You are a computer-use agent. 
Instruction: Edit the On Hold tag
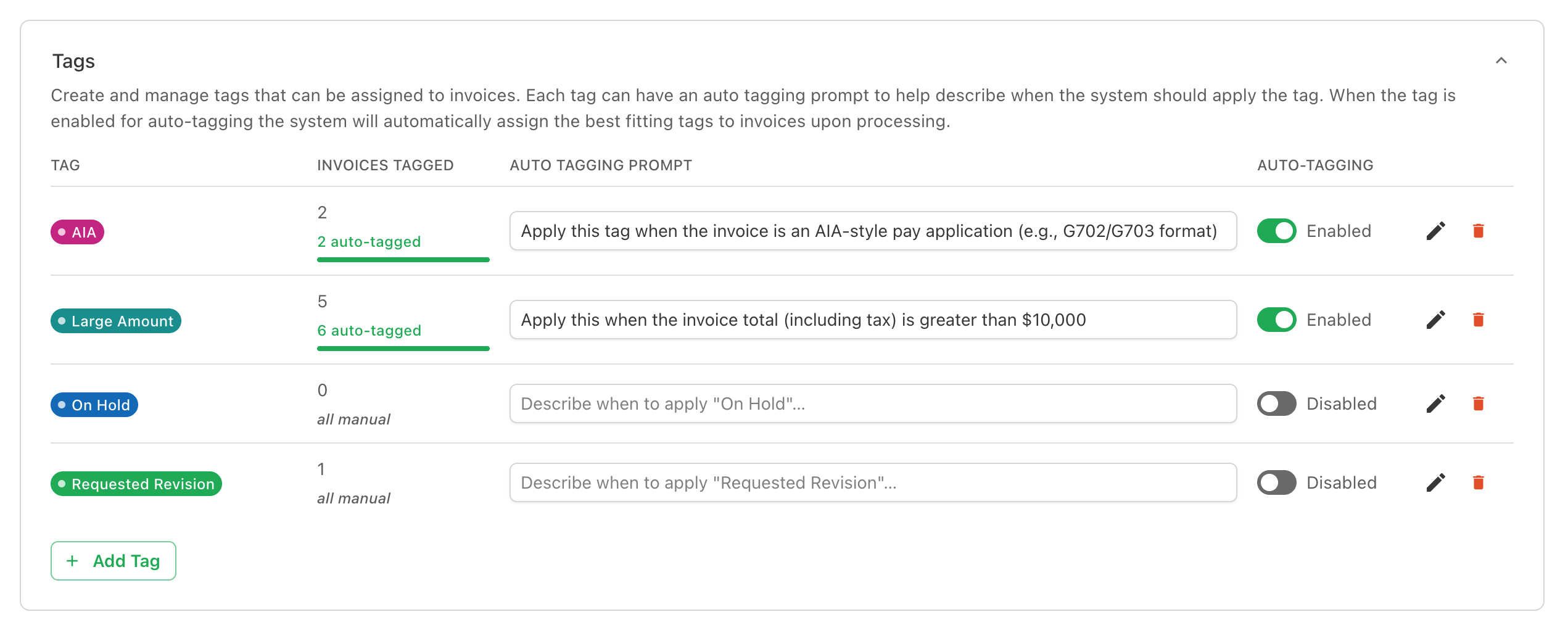[1435, 404]
